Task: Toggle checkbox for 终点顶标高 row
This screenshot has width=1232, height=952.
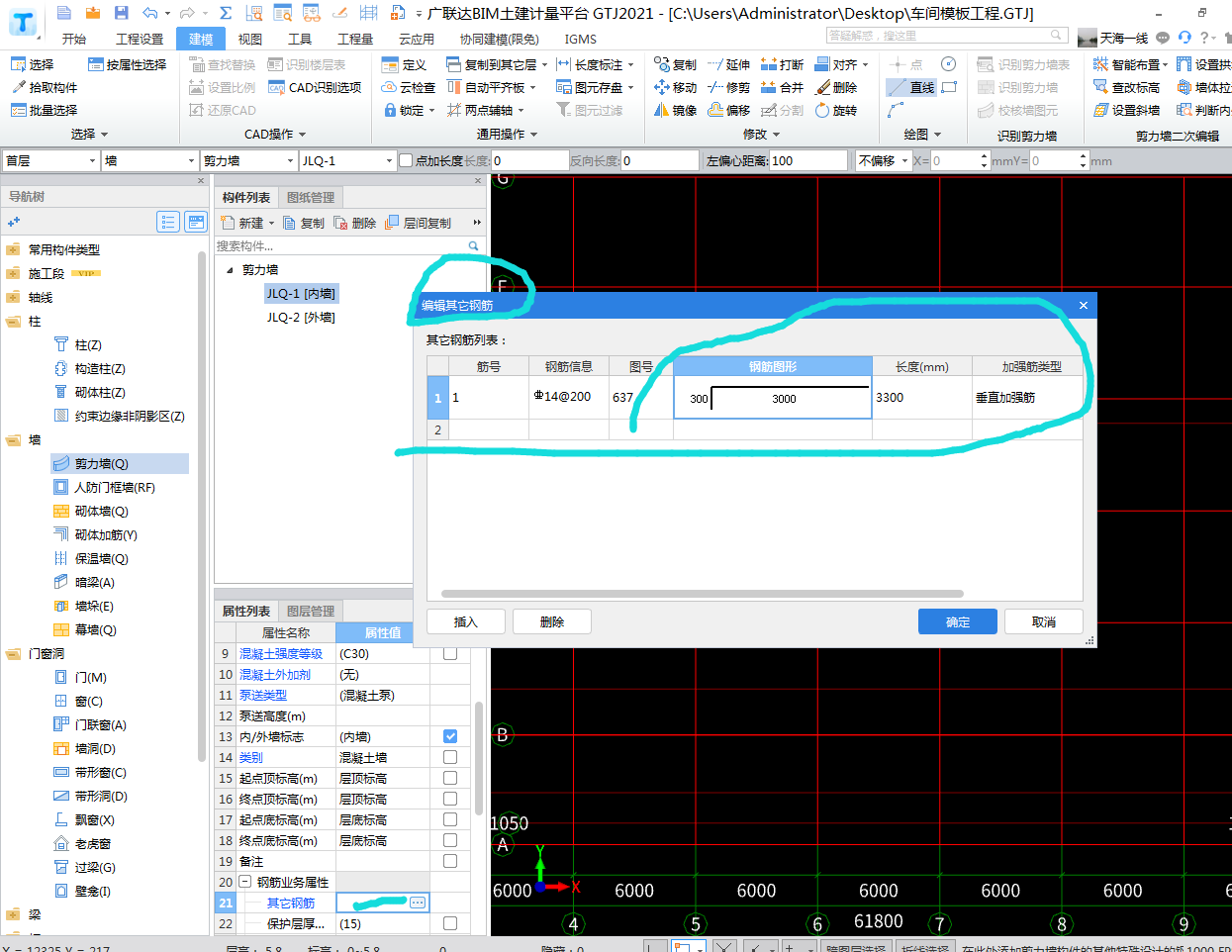Action: (450, 799)
